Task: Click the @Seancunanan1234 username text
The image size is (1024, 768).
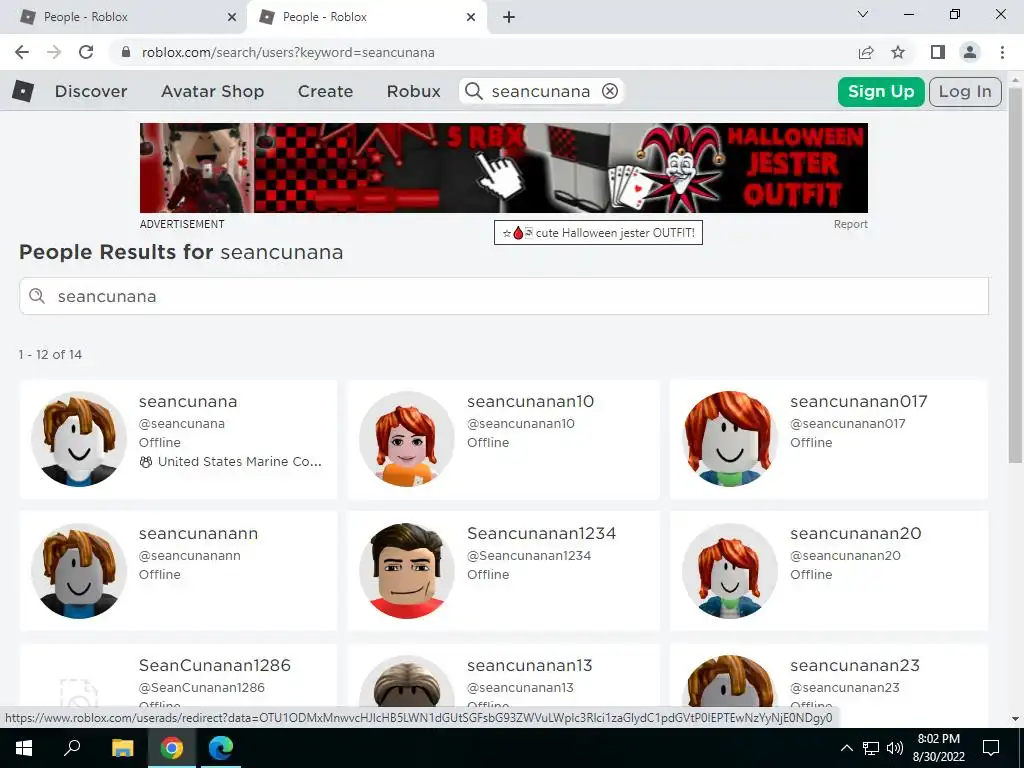Action: click(x=529, y=556)
